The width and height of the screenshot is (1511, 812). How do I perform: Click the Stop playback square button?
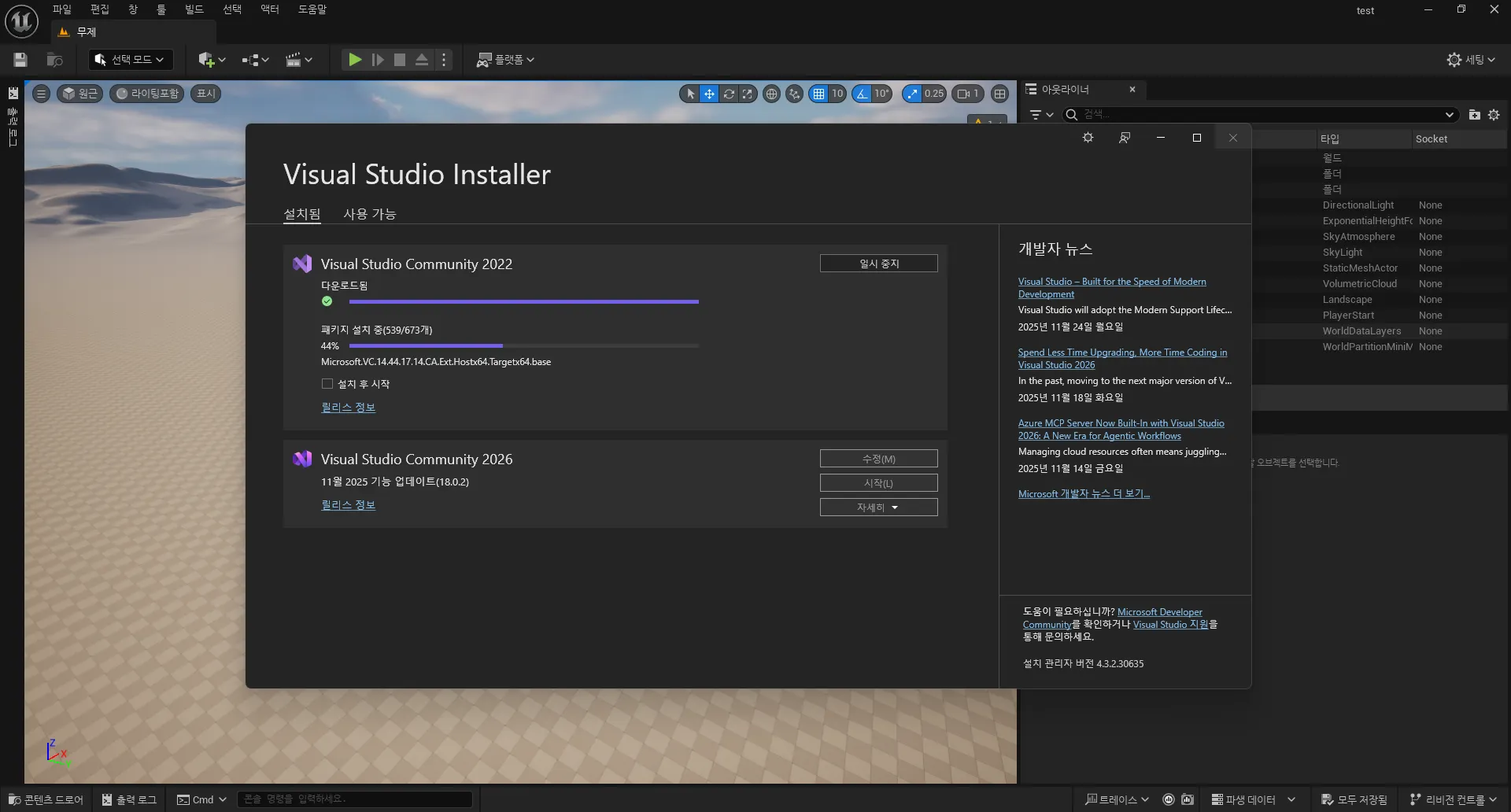400,60
